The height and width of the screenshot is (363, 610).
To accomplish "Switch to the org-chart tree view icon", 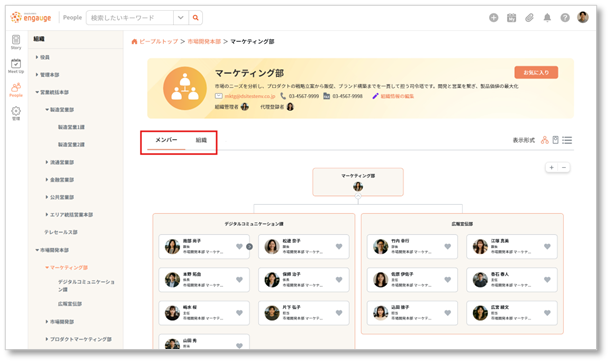I will click(x=545, y=140).
